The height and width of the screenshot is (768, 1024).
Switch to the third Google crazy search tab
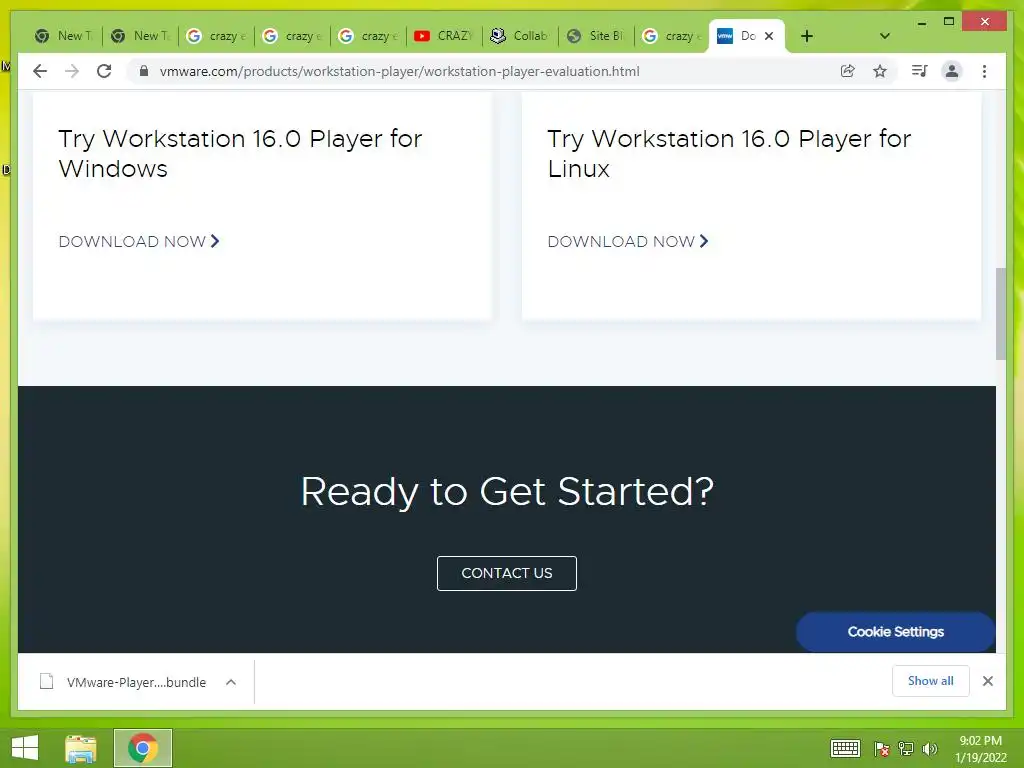click(367, 36)
